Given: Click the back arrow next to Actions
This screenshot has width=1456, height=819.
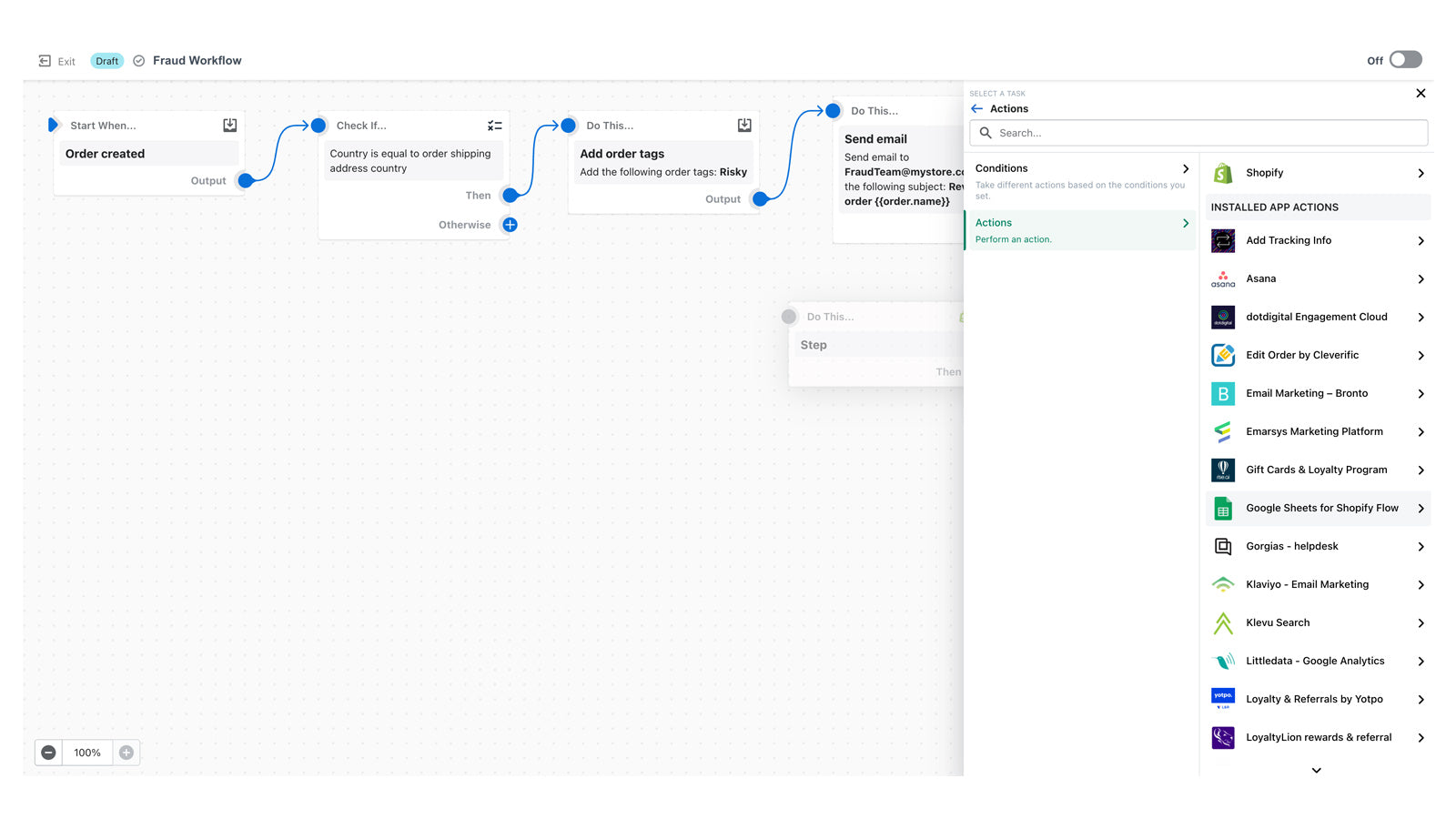Looking at the screenshot, I should coord(977,108).
